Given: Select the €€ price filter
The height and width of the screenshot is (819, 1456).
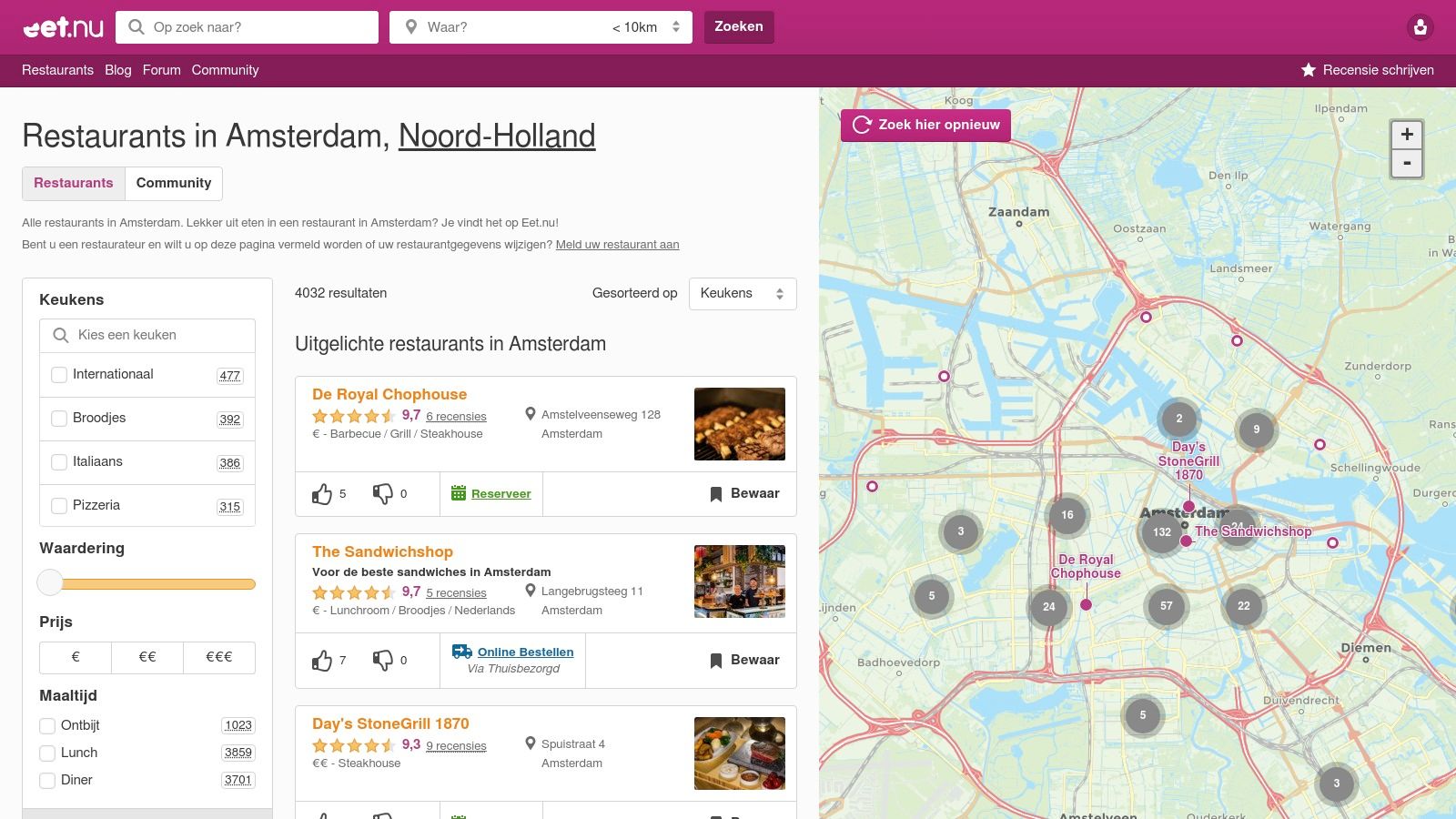Looking at the screenshot, I should click(x=147, y=657).
